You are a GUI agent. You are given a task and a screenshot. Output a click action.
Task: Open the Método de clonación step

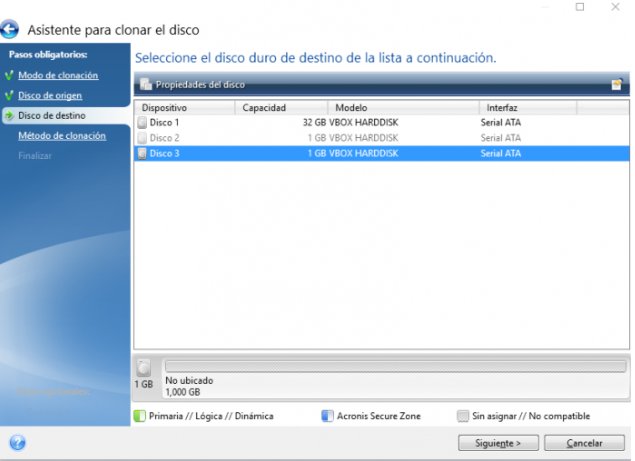tap(62, 135)
